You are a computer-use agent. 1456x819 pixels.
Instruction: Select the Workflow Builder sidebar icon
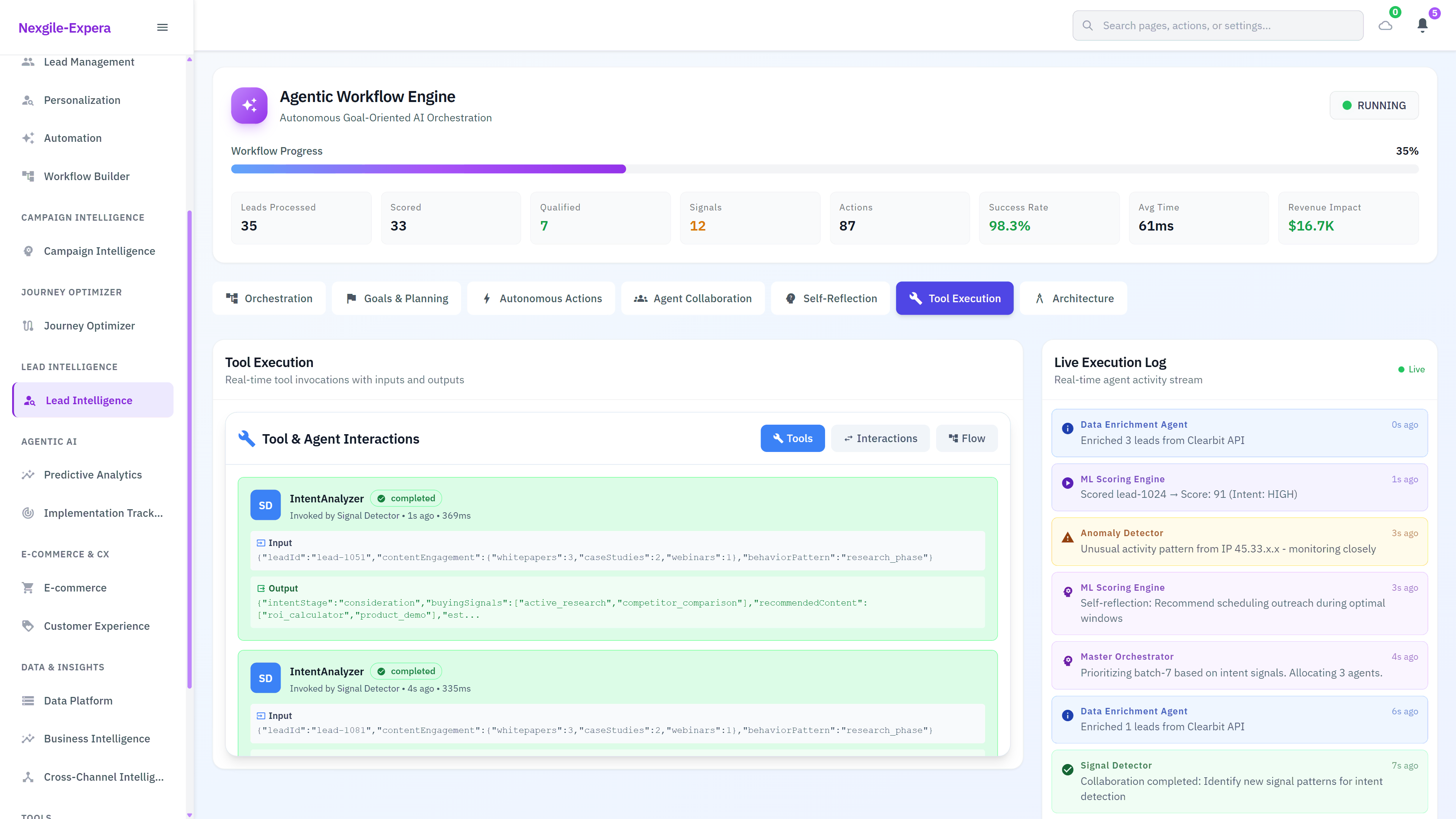point(28,176)
